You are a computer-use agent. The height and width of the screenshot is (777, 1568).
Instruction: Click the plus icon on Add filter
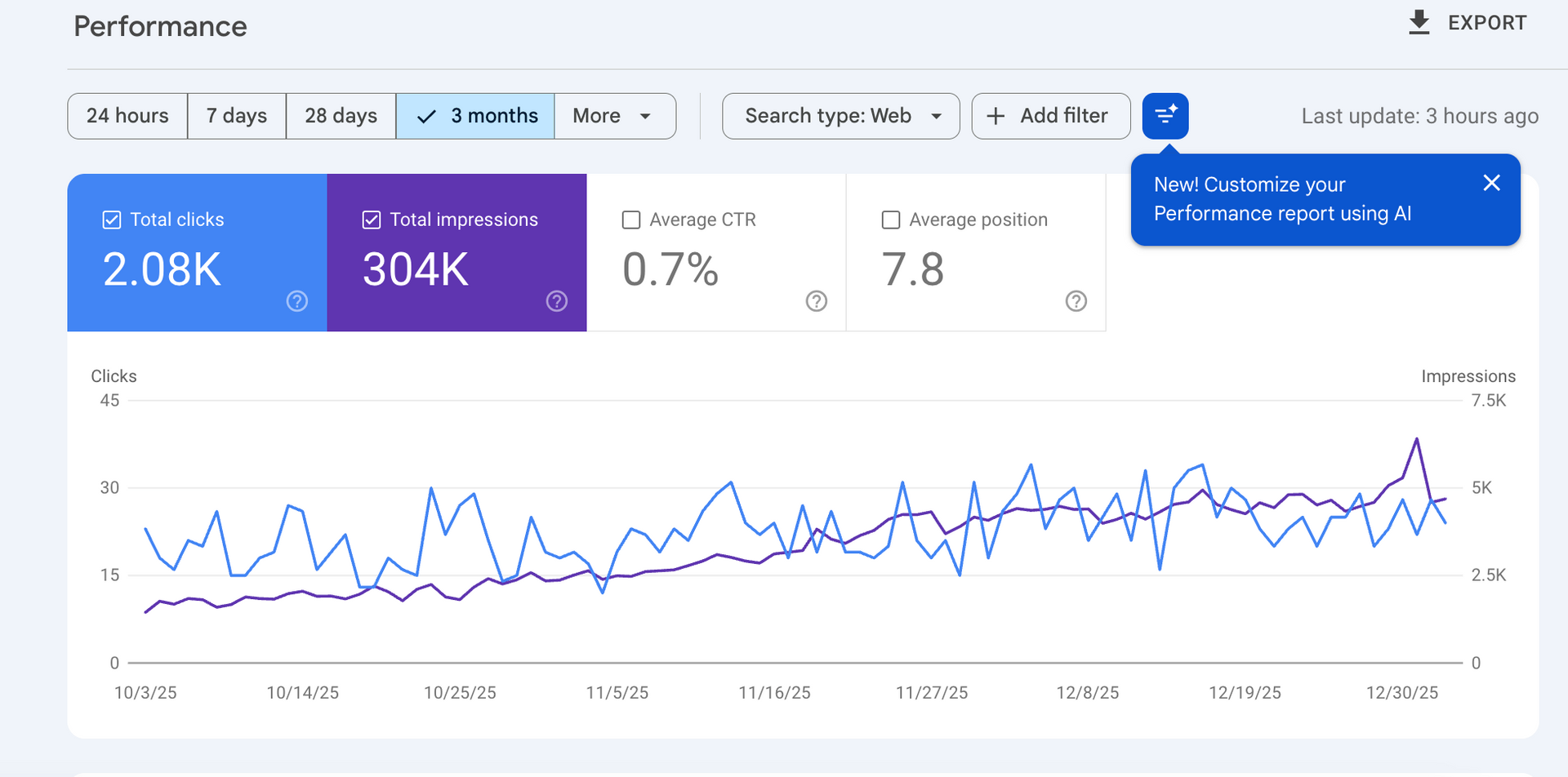pos(996,116)
